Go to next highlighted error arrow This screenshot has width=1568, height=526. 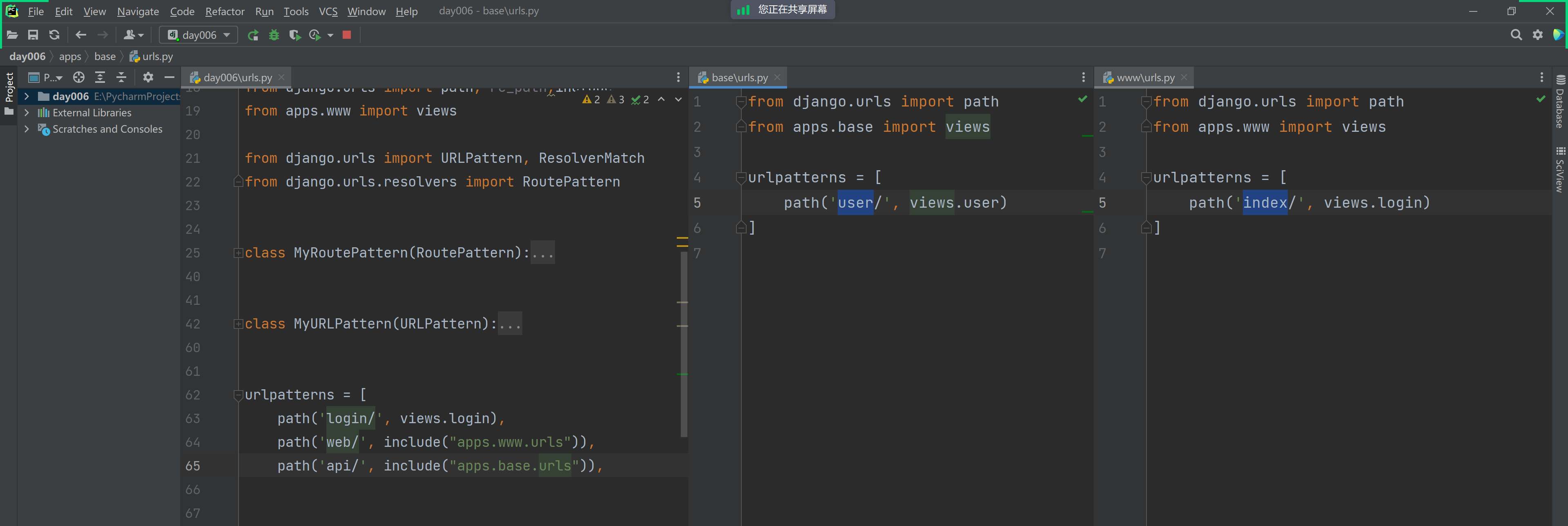tap(678, 99)
